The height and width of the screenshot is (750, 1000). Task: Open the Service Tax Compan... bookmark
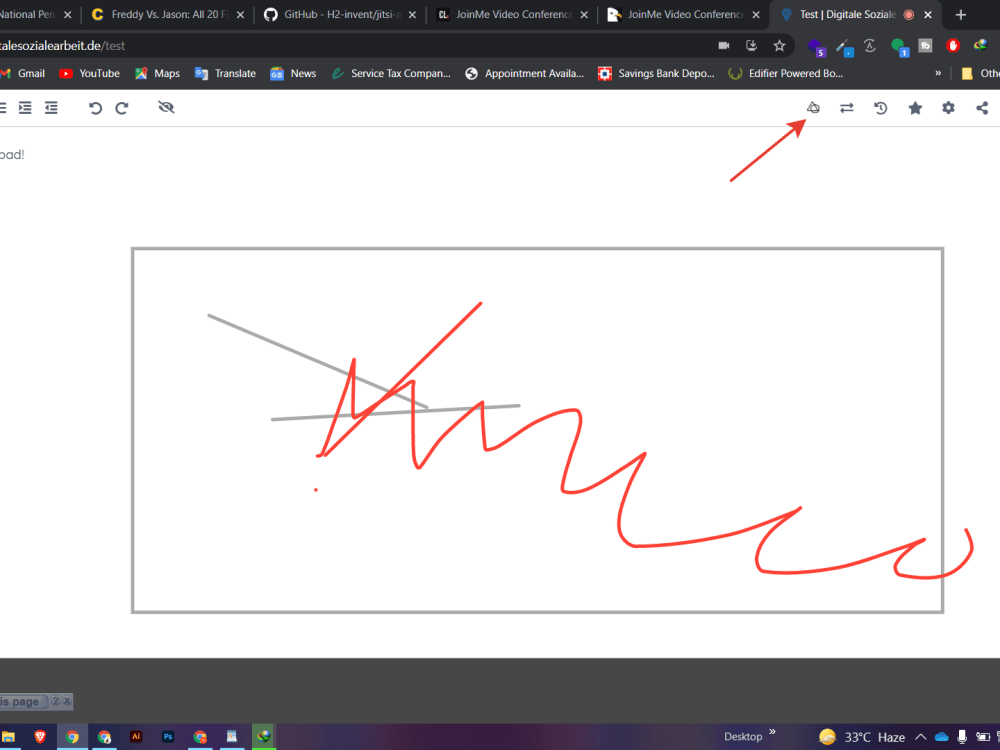(391, 73)
